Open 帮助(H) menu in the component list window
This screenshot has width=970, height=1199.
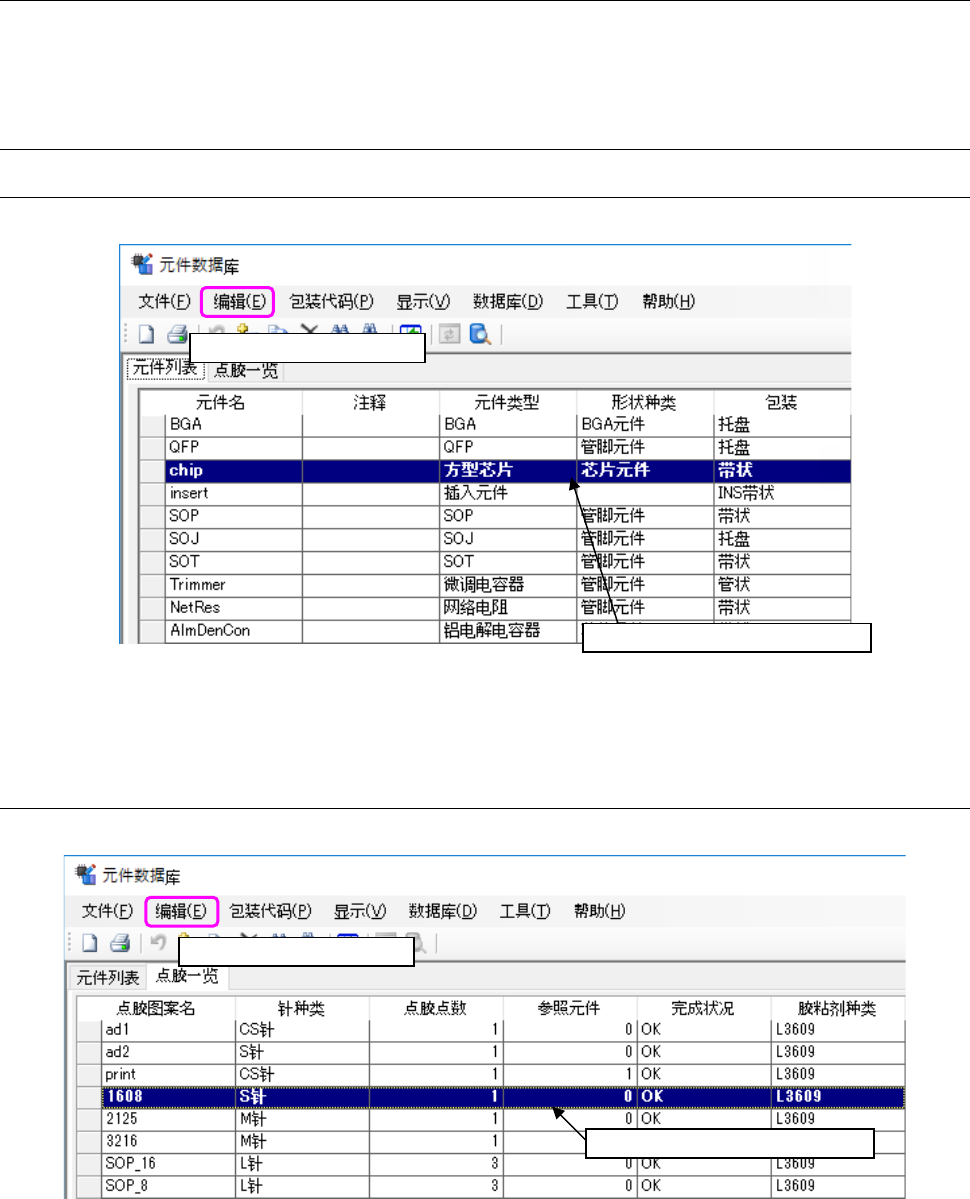point(668,301)
